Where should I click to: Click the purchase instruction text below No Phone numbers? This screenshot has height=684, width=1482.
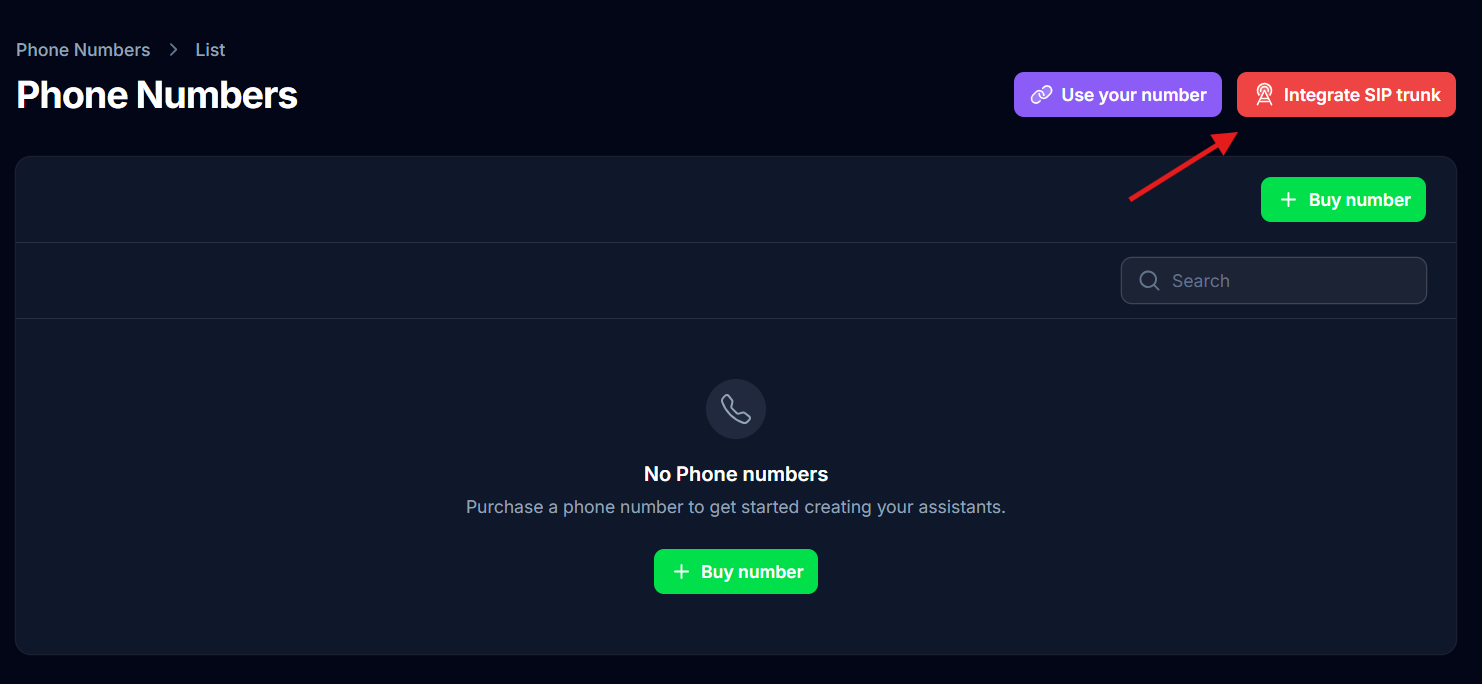tap(736, 507)
